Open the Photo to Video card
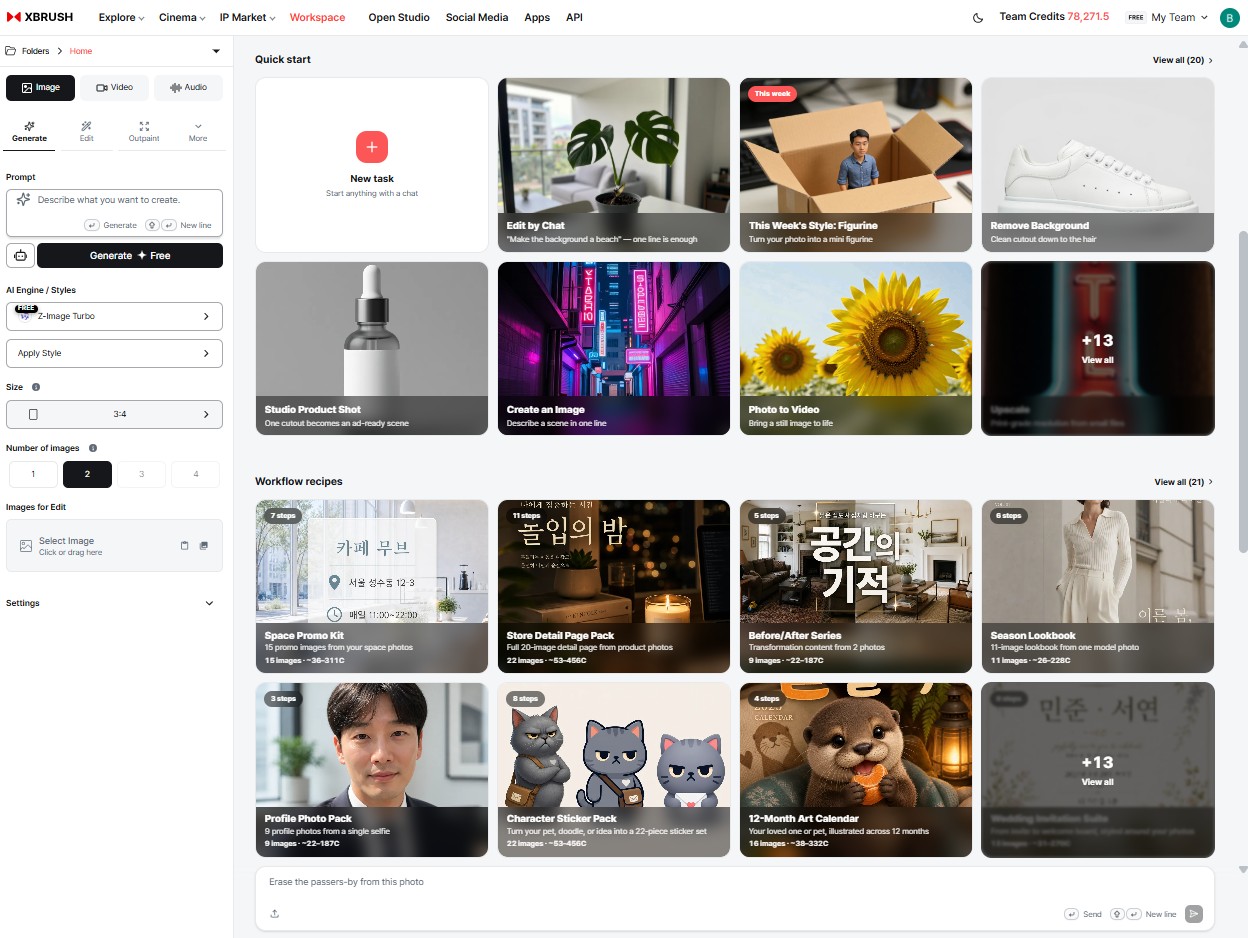Screen dimensions: 1248x938 coord(856,348)
